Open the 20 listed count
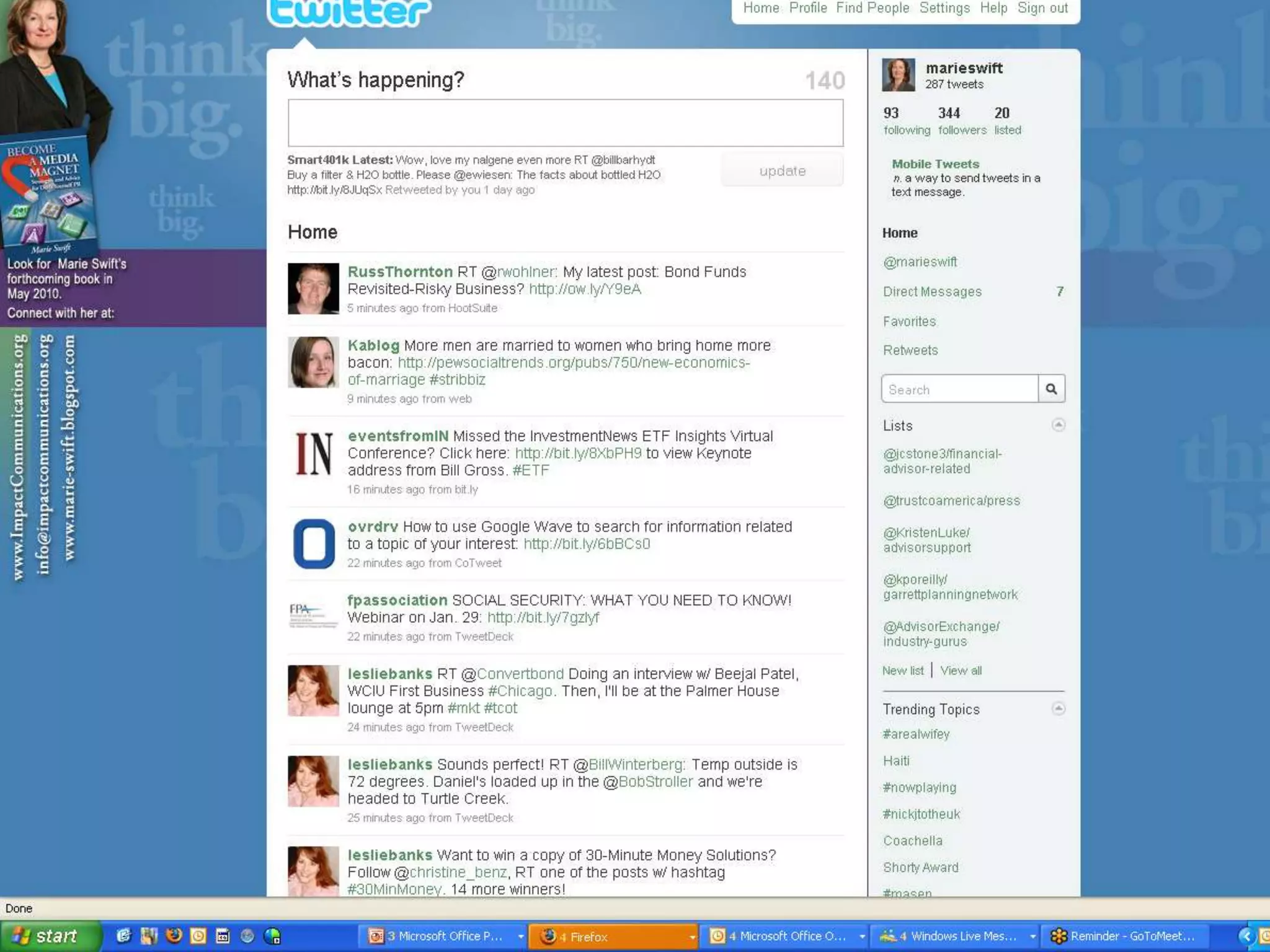This screenshot has width=1270, height=952. (1008, 121)
